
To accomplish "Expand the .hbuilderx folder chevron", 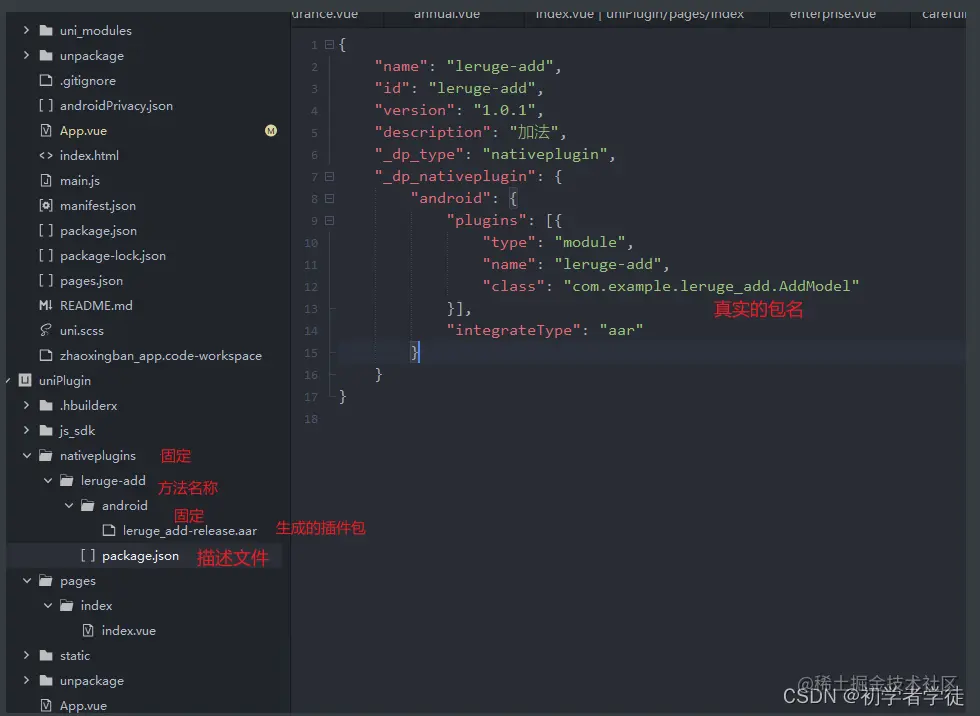I will [x=26, y=405].
